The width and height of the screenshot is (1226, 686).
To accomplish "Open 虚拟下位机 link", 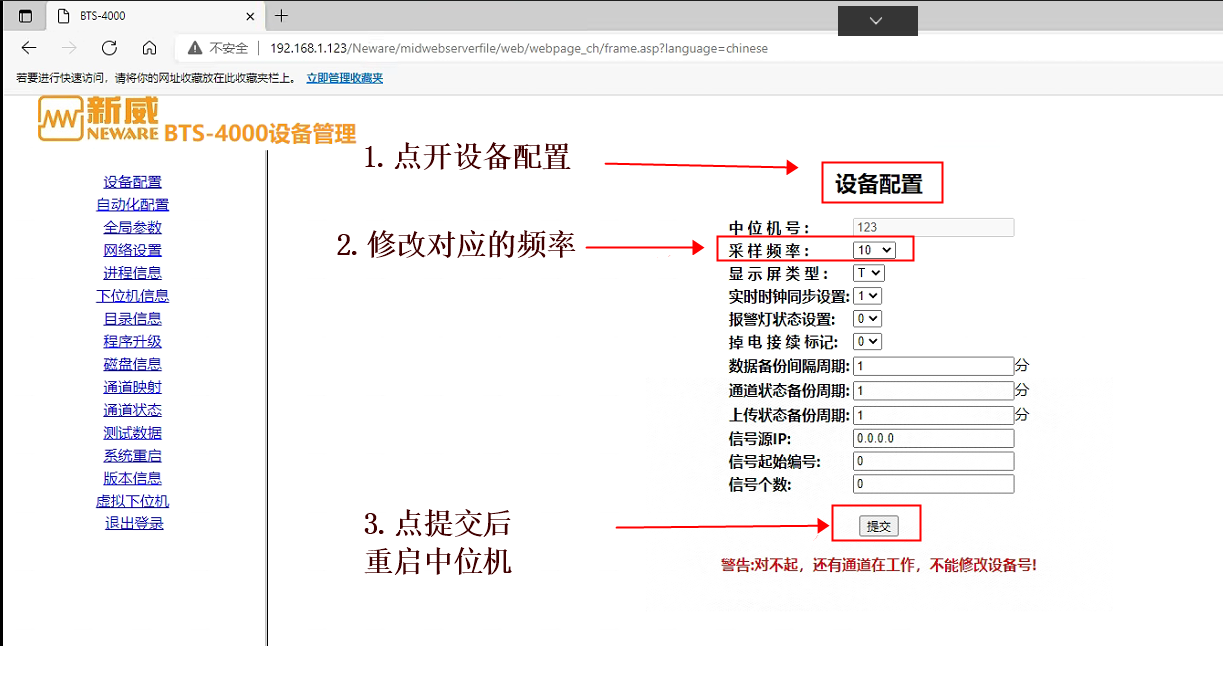I will pyautogui.click(x=133, y=502).
